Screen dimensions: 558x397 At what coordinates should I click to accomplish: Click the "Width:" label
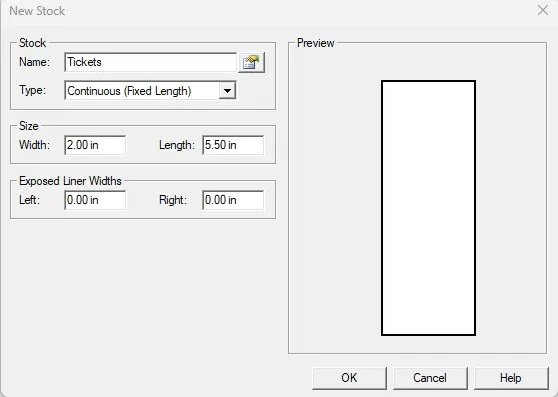(35, 145)
